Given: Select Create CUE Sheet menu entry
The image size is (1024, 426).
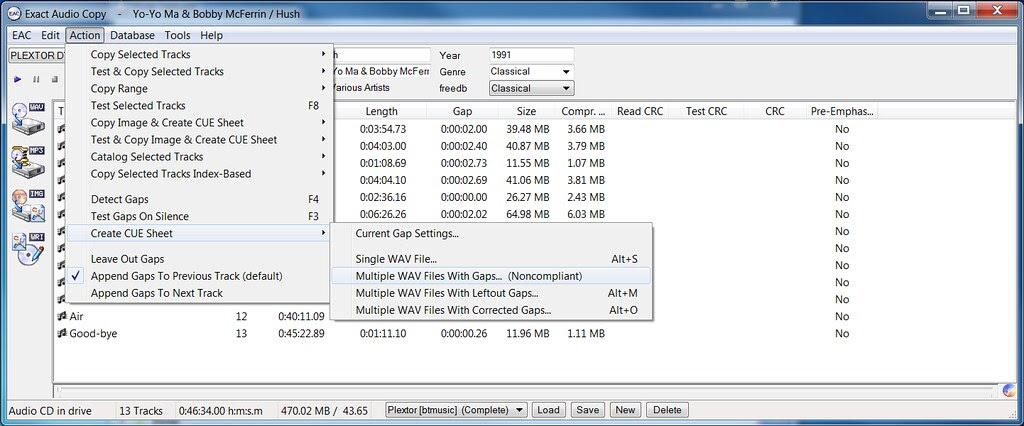Looking at the screenshot, I should point(200,233).
